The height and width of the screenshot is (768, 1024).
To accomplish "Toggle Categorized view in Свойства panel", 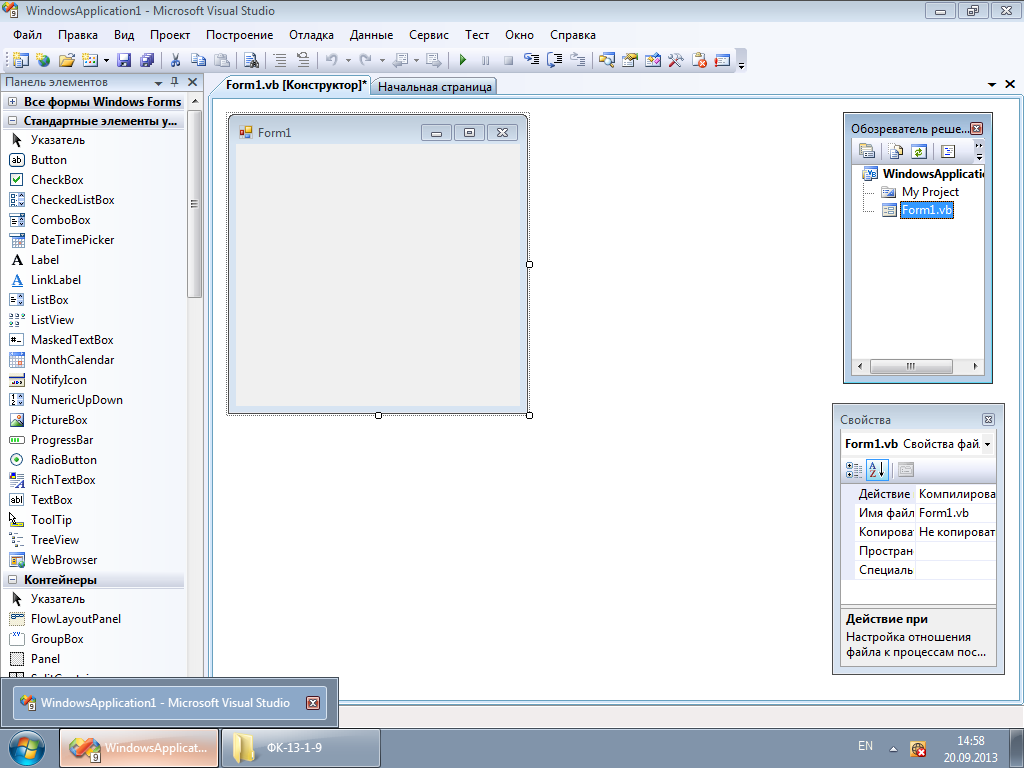I will pos(854,470).
